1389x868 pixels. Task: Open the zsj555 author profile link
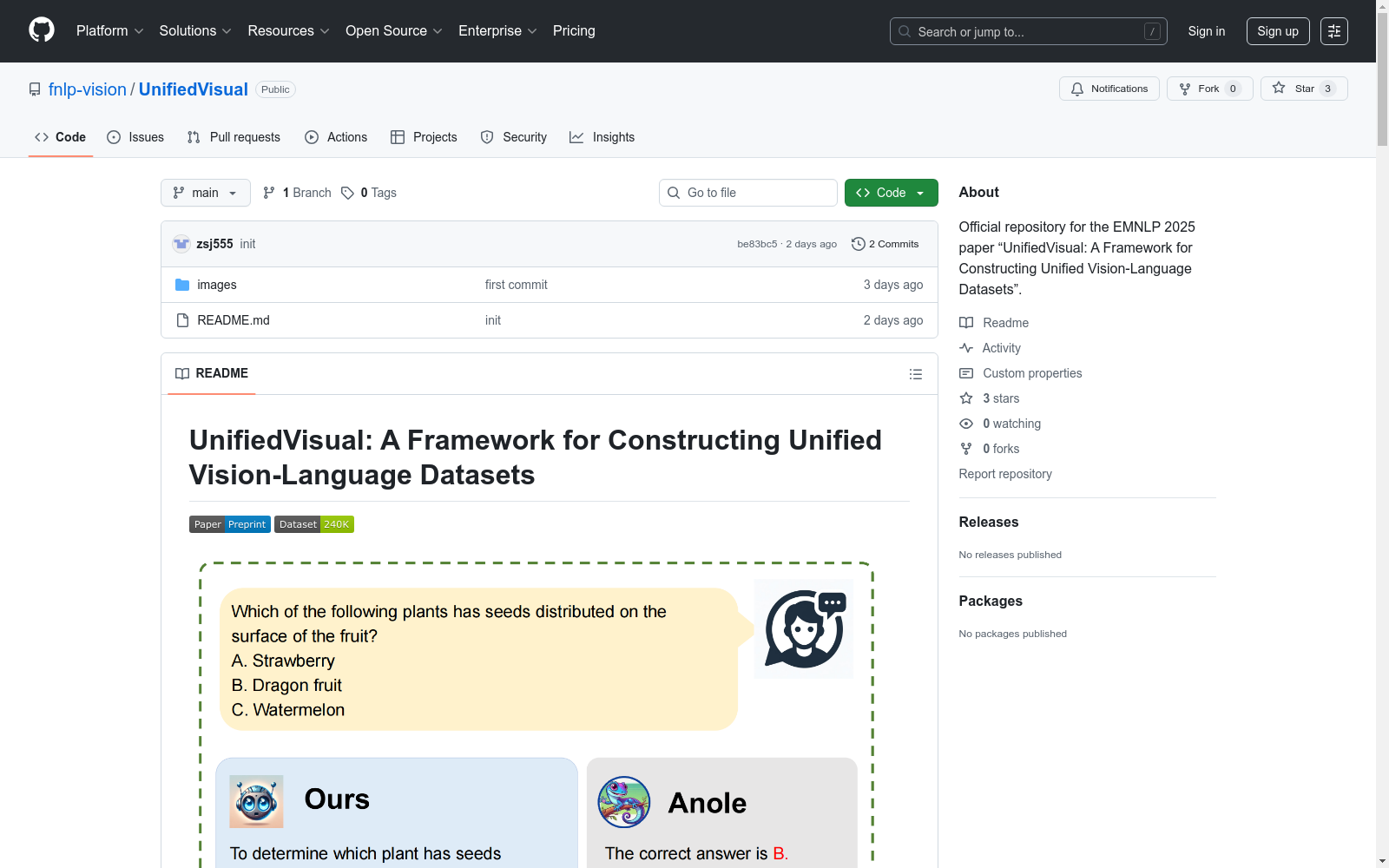(214, 244)
